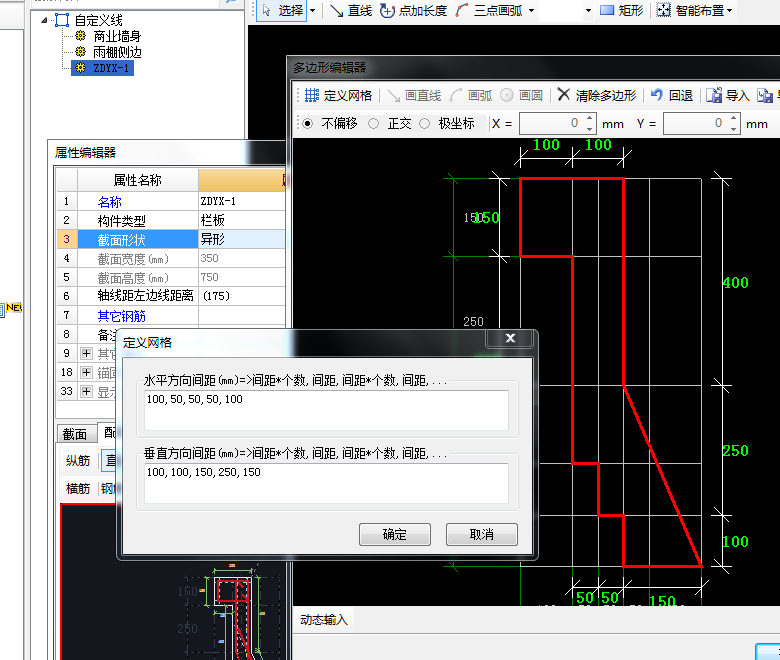Viewport: 780px width, 660px height.
Task: Click the 自定义线 node icon
Action: point(62,20)
